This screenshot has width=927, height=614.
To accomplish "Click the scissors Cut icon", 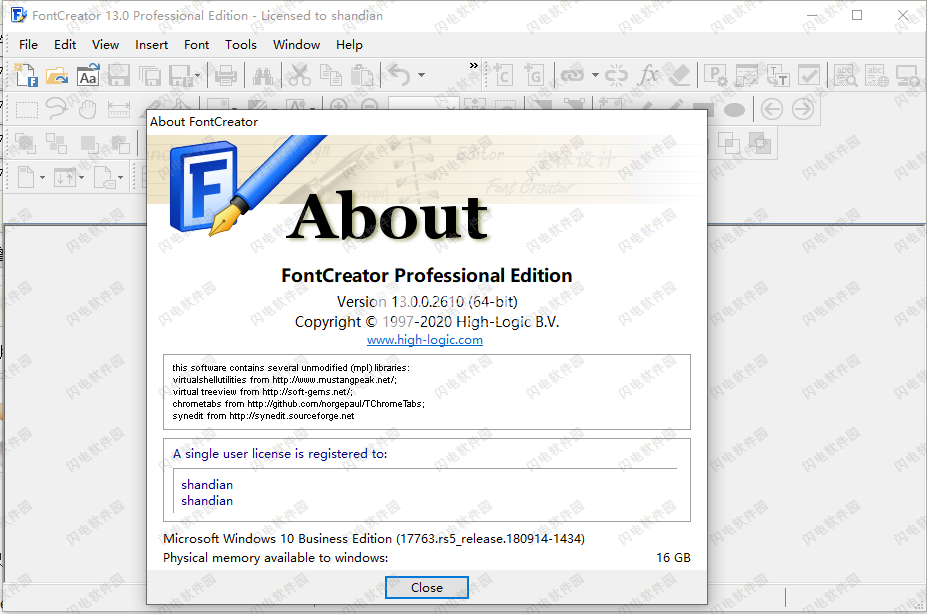I will coord(300,75).
